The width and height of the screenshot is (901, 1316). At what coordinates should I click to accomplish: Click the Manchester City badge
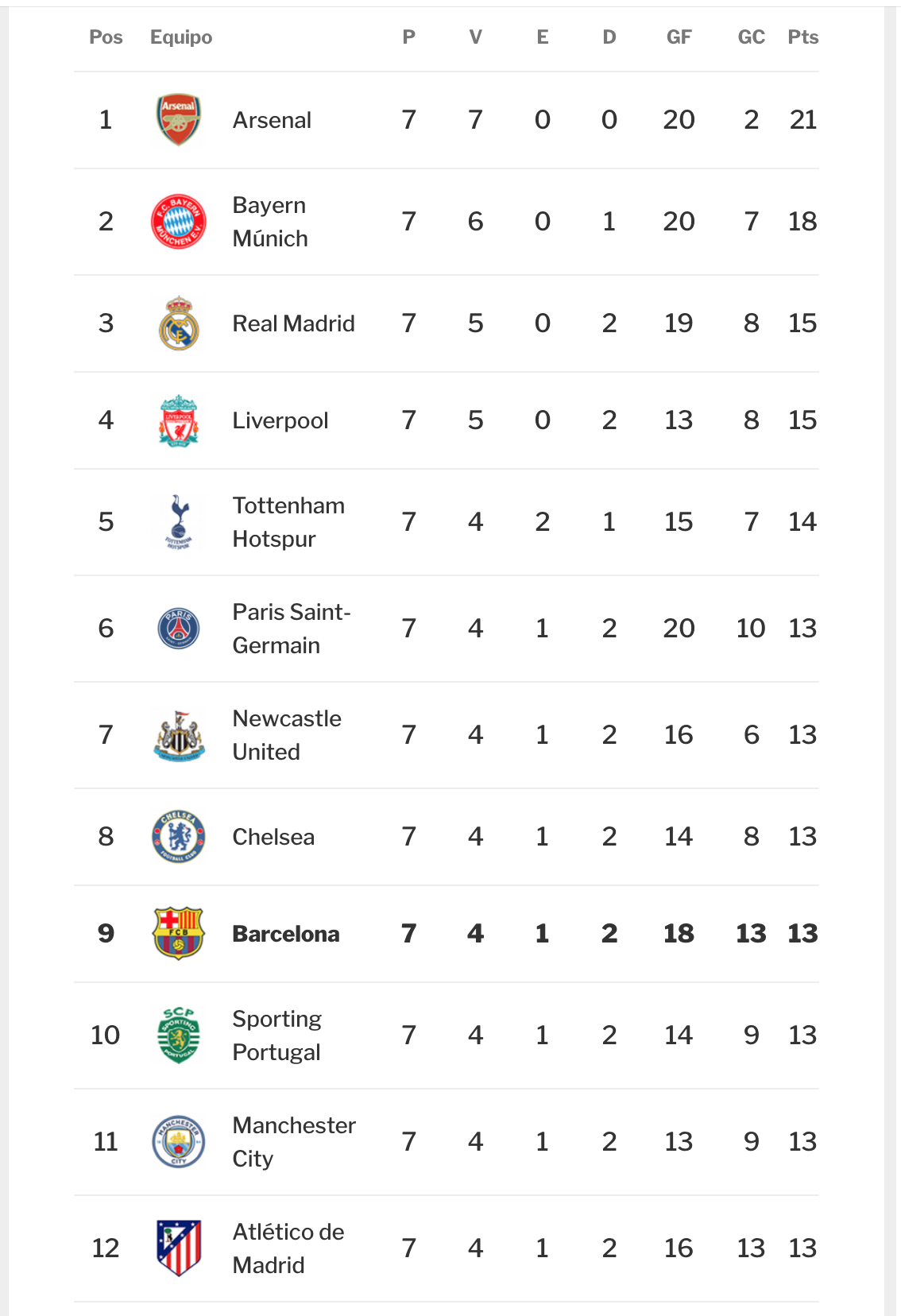click(179, 1142)
